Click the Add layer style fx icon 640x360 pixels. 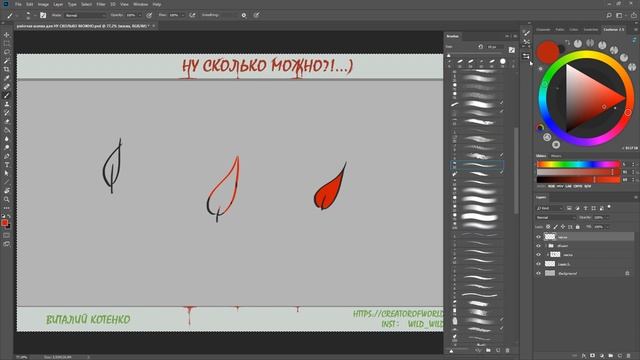pyautogui.click(x=584, y=356)
